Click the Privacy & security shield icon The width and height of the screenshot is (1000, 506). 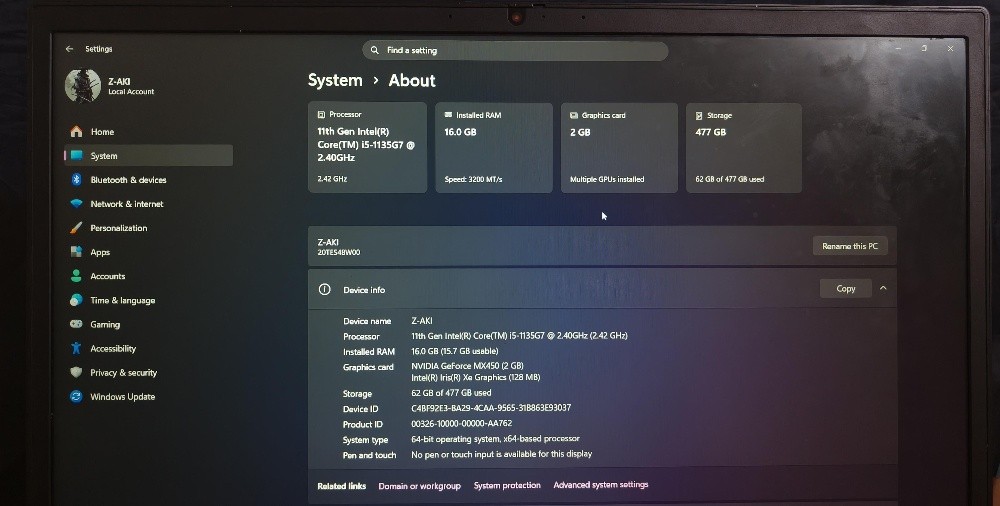pos(77,372)
